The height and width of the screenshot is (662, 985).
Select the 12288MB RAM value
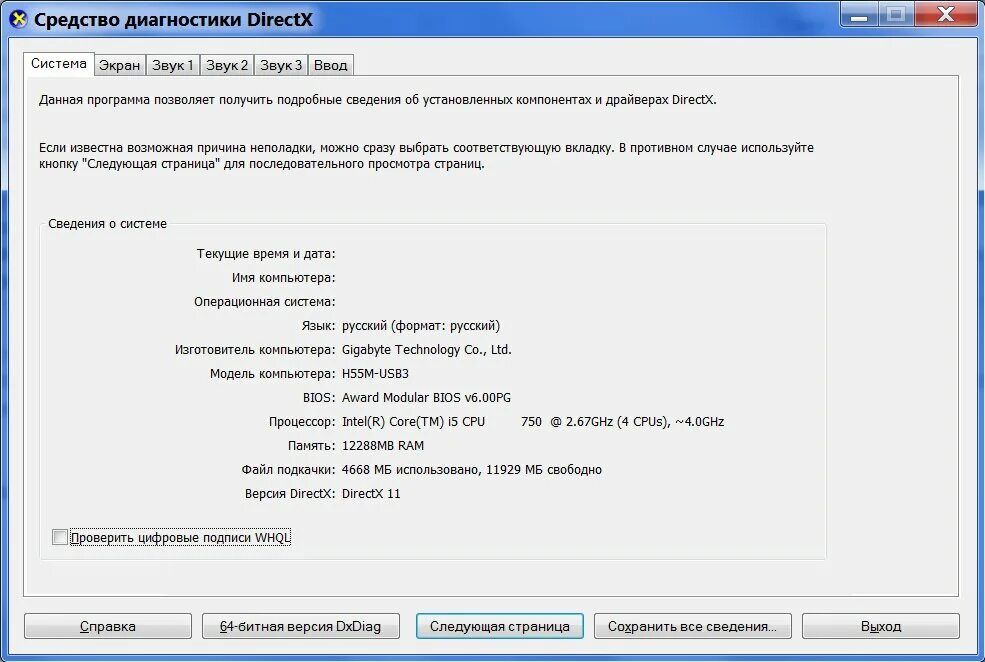click(x=383, y=445)
